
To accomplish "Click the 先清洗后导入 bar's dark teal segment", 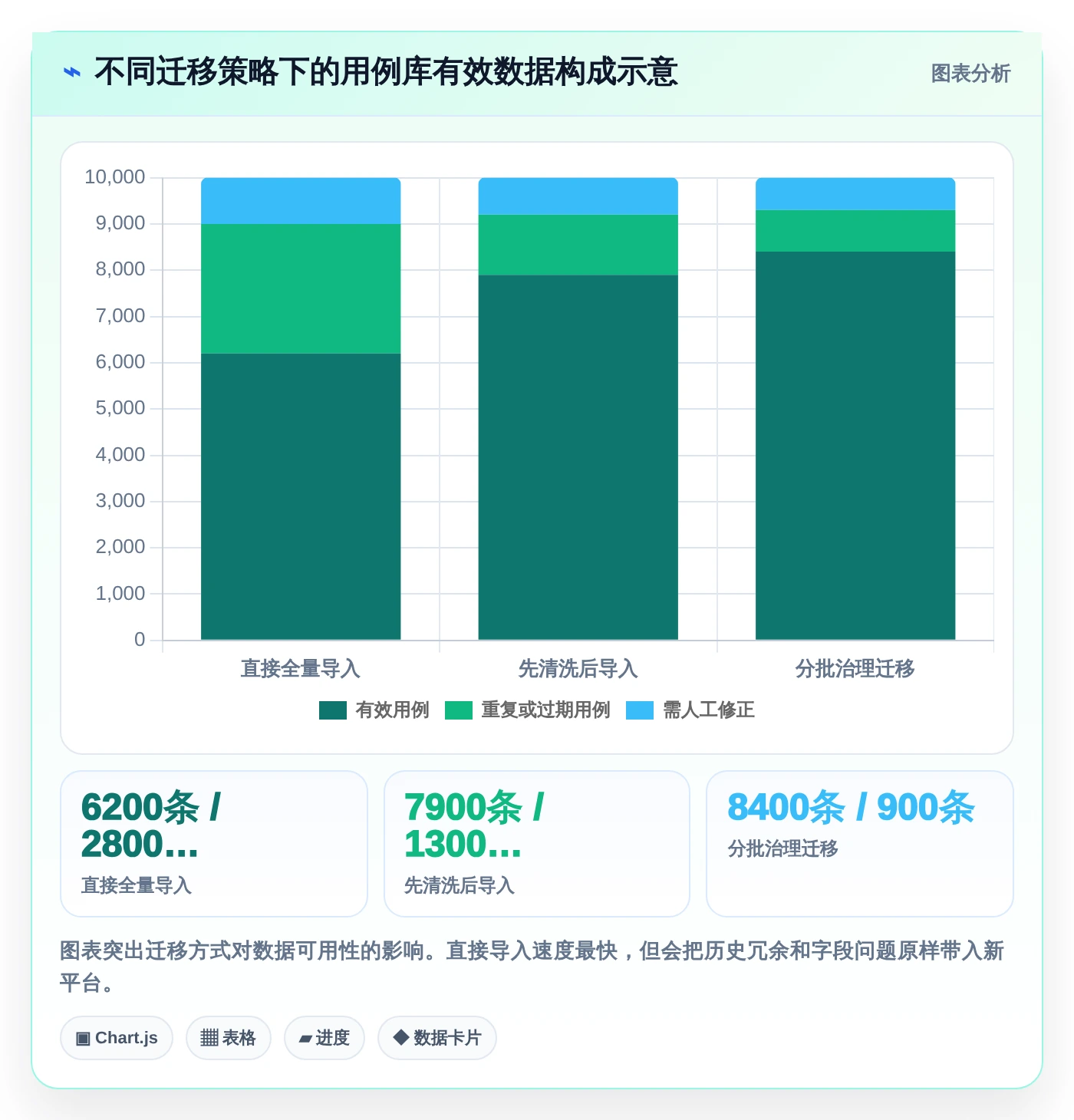I will [x=578, y=457].
